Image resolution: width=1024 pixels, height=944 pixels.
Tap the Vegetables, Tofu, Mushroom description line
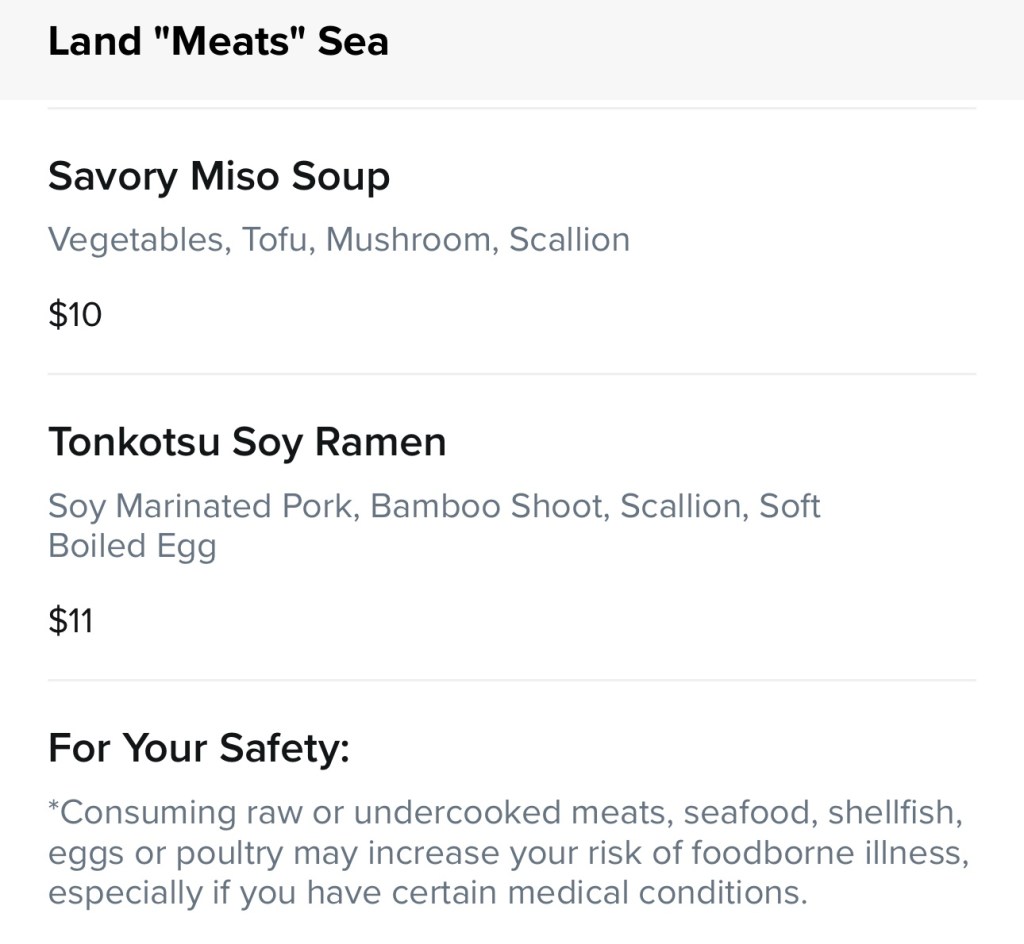pyautogui.click(x=339, y=240)
